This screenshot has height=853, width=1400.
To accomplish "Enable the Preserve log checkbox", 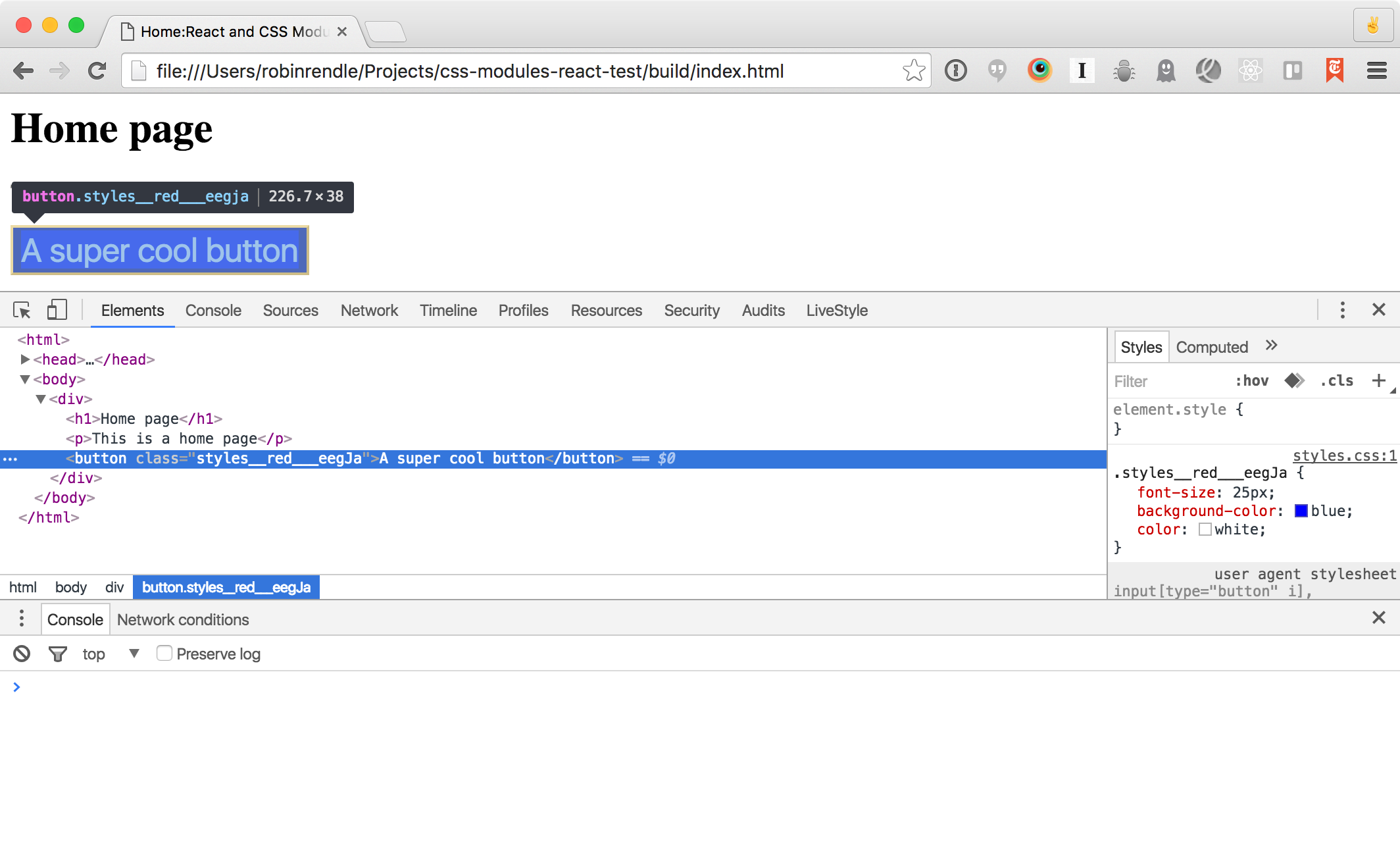I will coord(164,653).
